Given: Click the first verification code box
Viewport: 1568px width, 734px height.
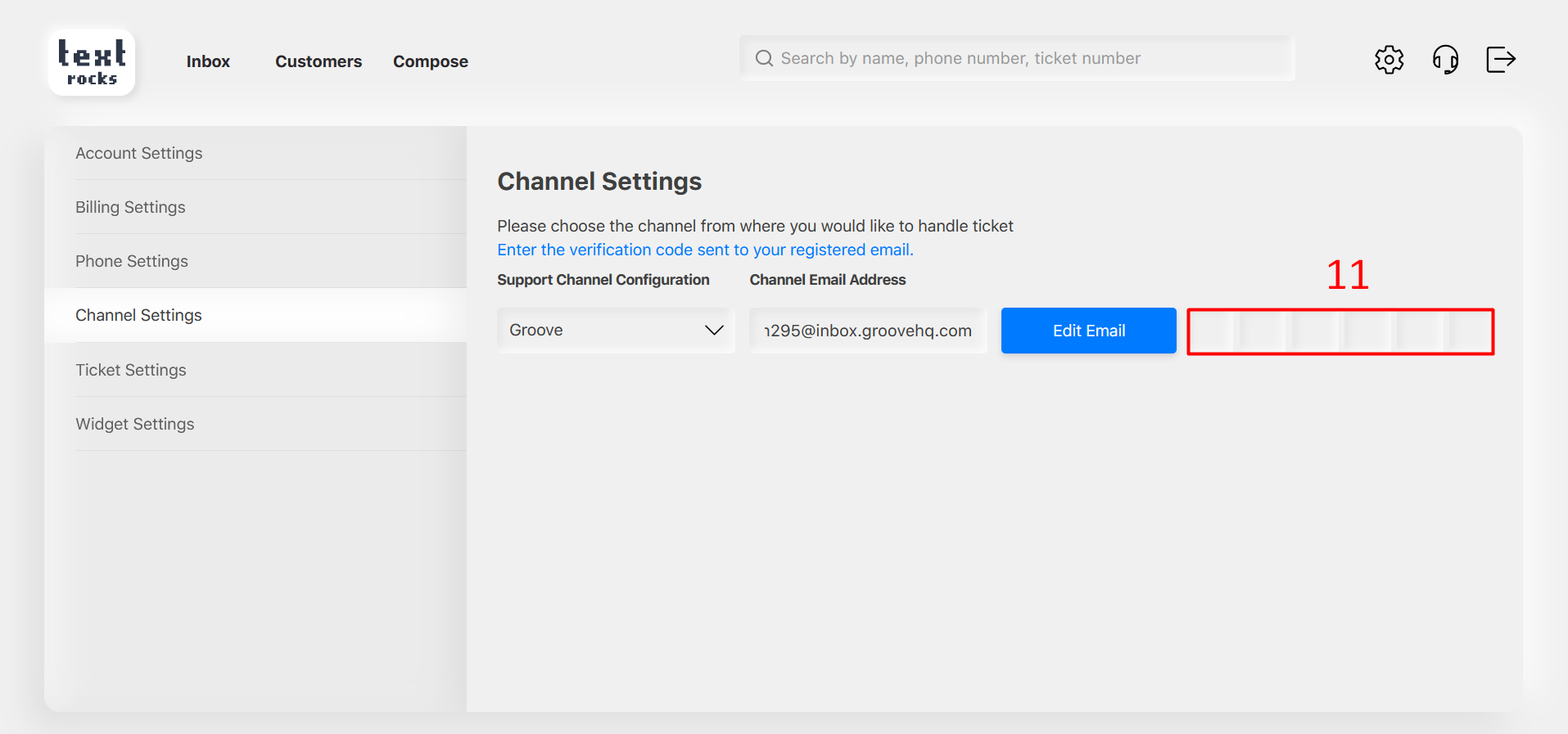Looking at the screenshot, I should click(1212, 331).
